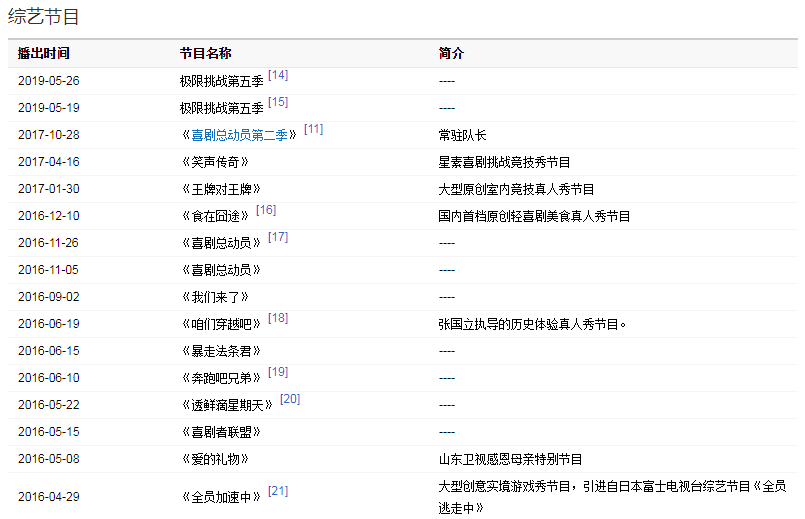Open the 喜剧总动员第二季 link
Screen dimensions: 805x519
tap(239, 135)
